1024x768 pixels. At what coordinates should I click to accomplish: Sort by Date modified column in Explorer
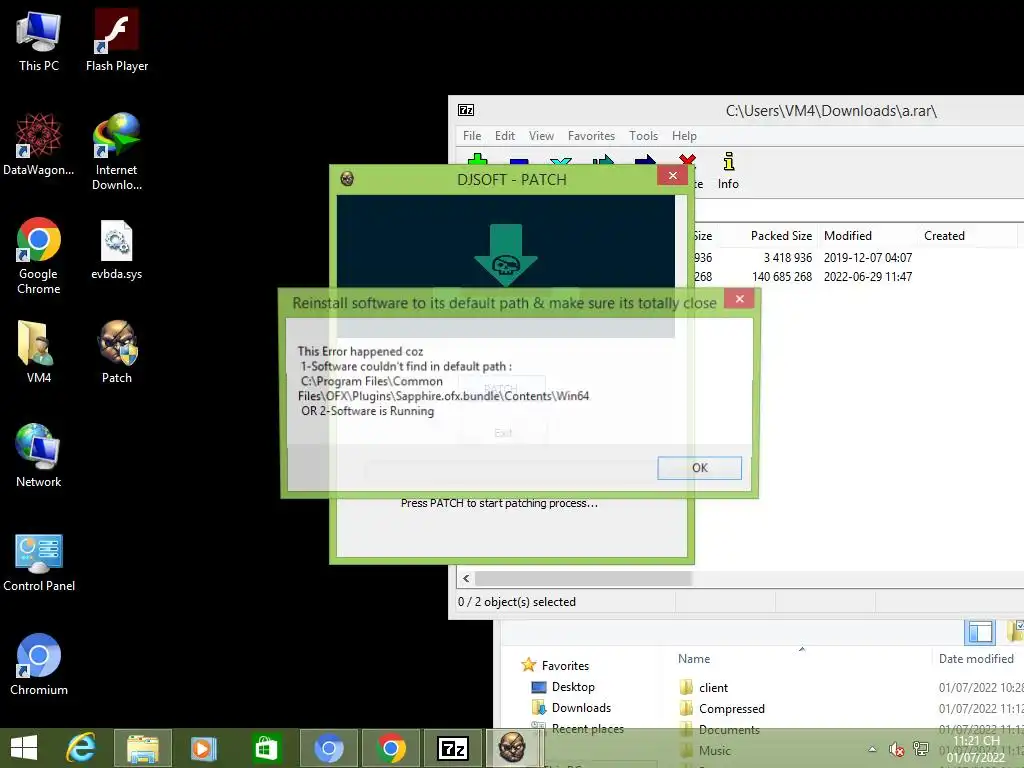coord(976,659)
